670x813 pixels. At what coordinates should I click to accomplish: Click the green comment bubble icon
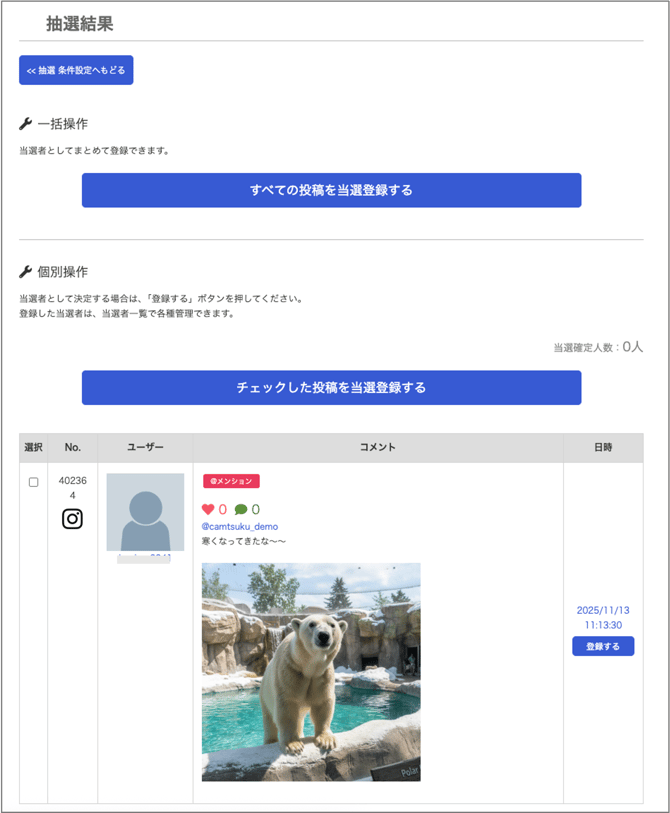pos(241,509)
